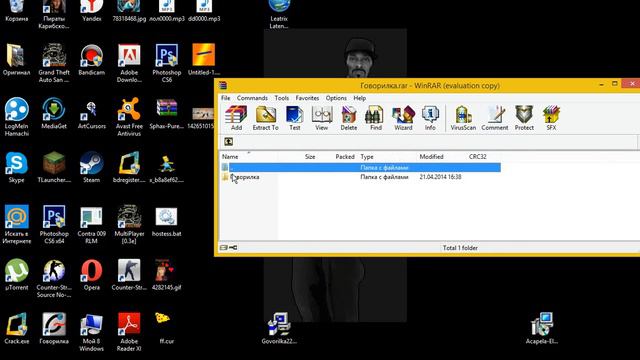Click the Extract To toolbar icon
640x360 pixels.
(265, 118)
